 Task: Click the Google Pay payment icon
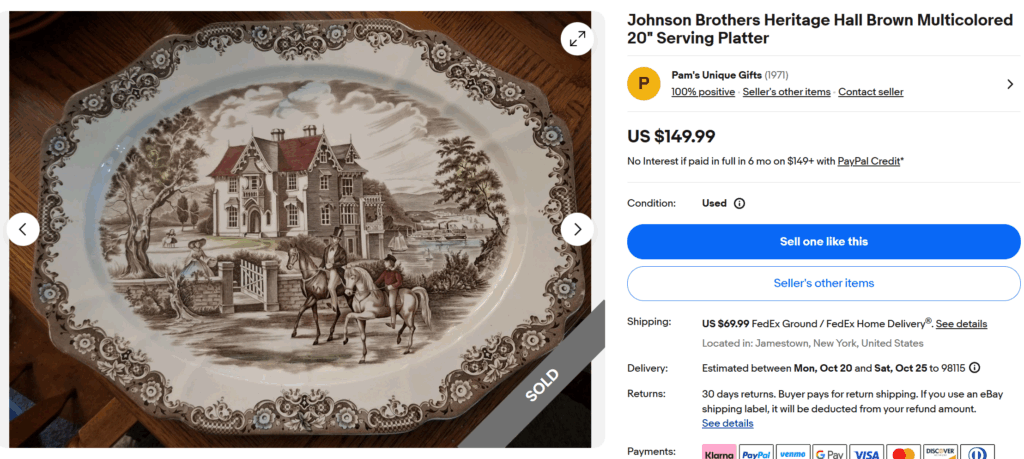830,454
